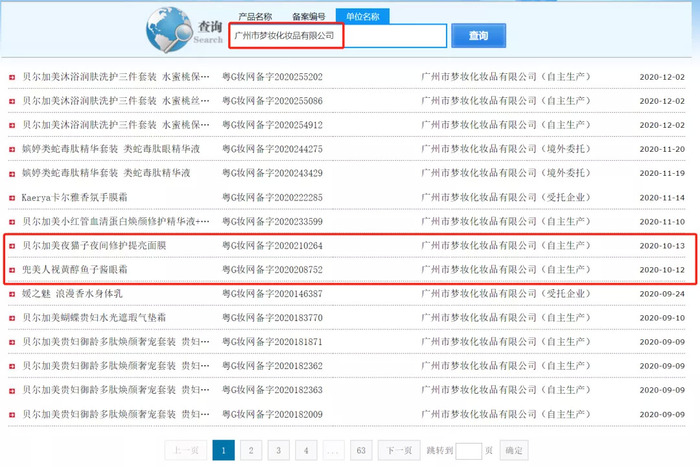Click red icon beside 媛之魅 浪漫香水身体乳
The height and width of the screenshot is (467, 700).
click(x=12, y=295)
